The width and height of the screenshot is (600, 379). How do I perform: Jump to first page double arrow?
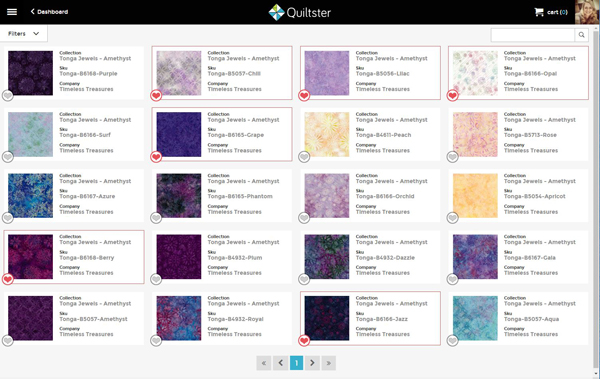click(264, 363)
